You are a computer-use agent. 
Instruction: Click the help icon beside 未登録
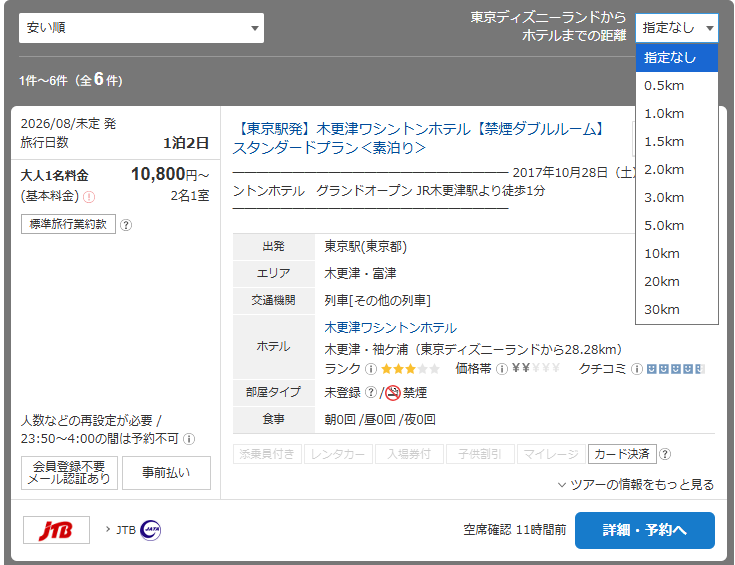371,392
